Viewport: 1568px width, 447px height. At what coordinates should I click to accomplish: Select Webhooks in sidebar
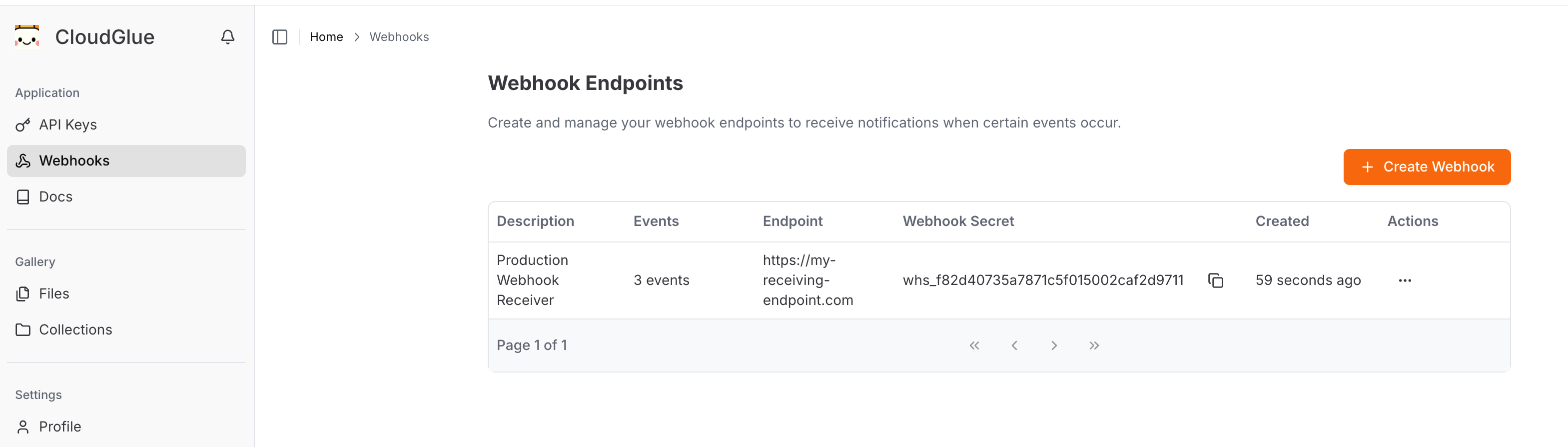click(126, 161)
